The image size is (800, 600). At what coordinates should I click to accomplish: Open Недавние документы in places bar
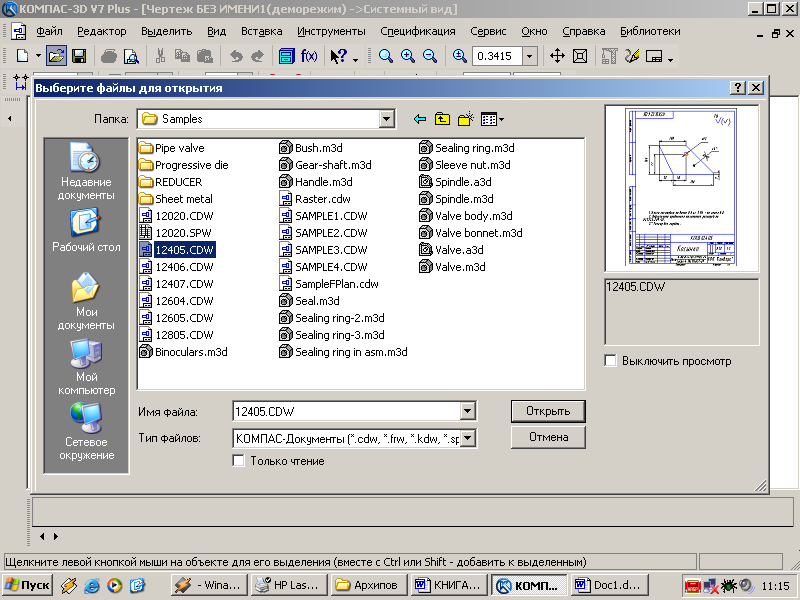[86, 171]
